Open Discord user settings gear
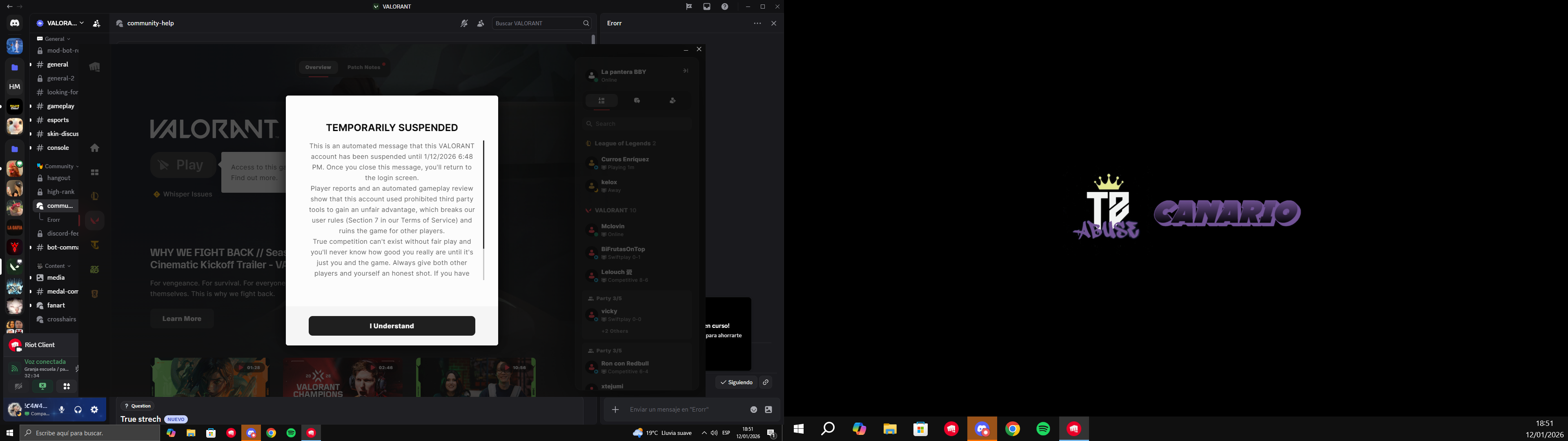The width and height of the screenshot is (1568, 441). (94, 410)
